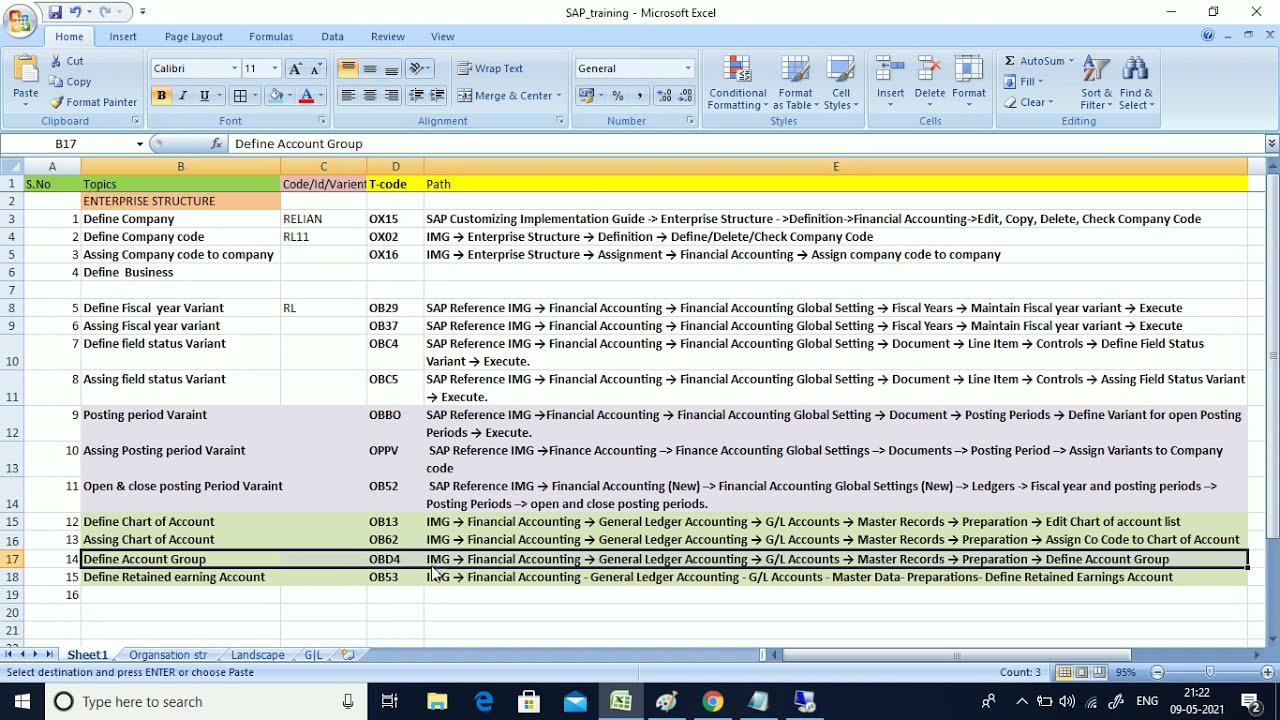The image size is (1280, 720).
Task: Click Decrease Decimal icon
Action: coord(685,96)
